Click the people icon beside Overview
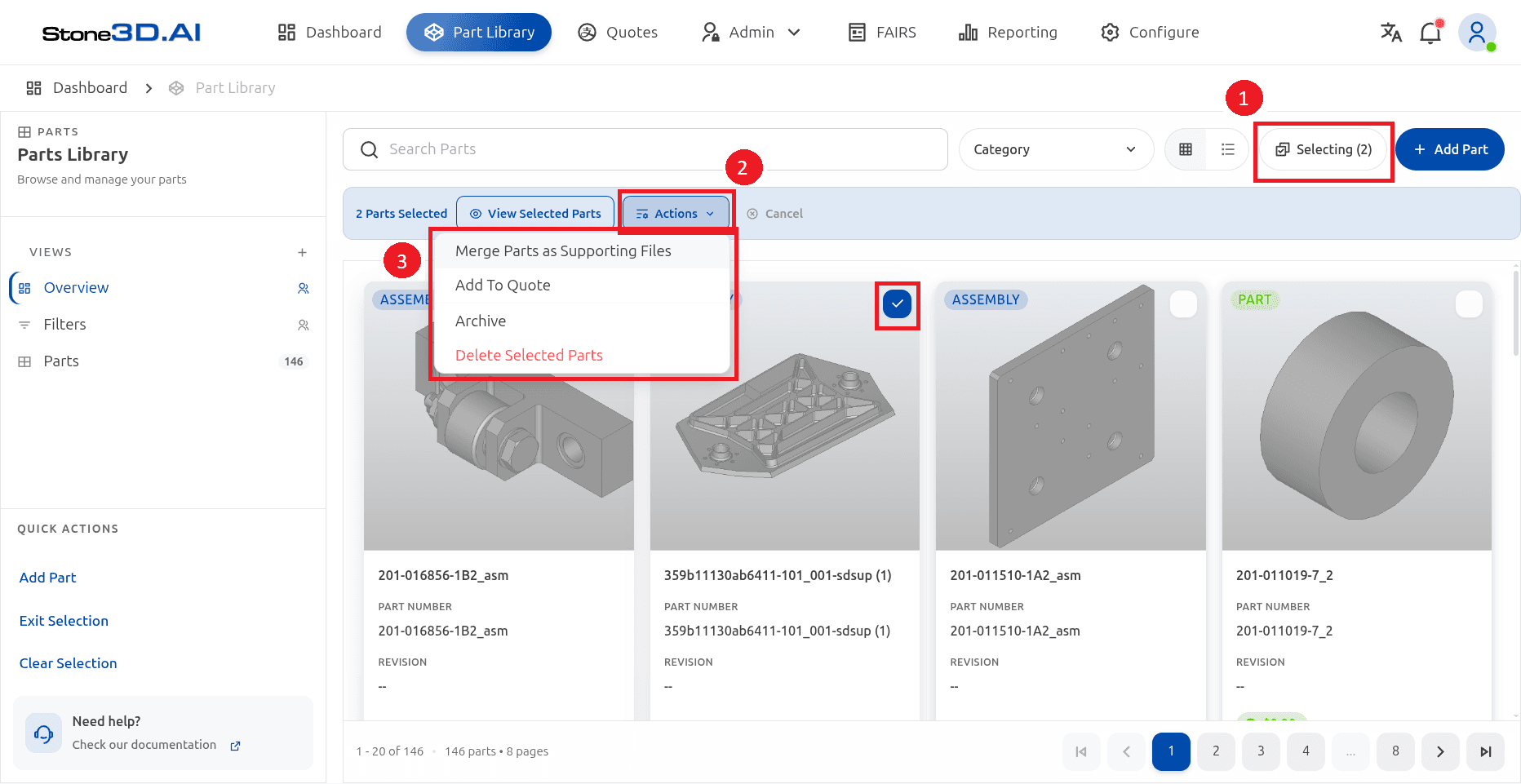 304,288
